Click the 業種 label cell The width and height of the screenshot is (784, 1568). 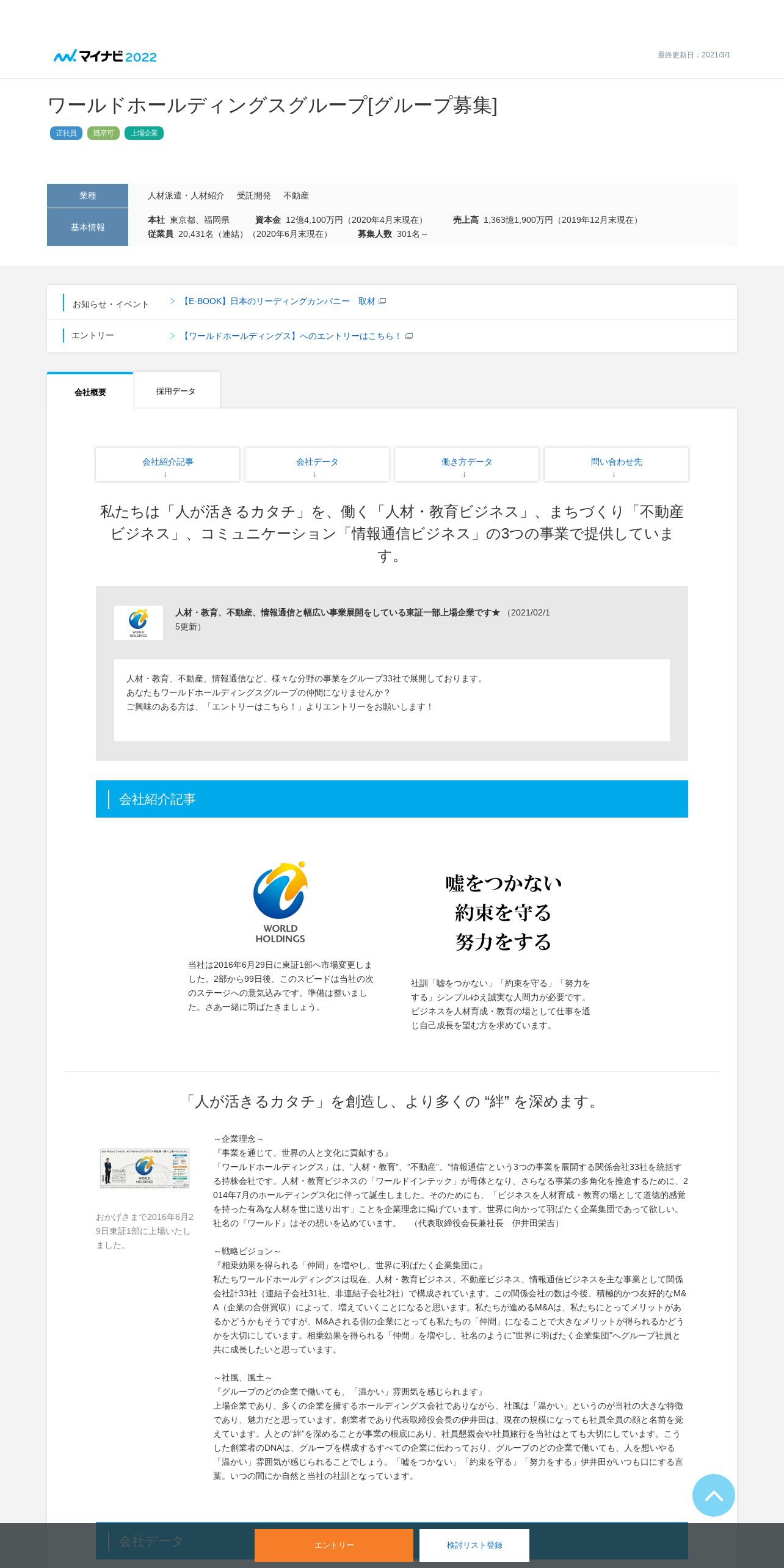tap(87, 196)
